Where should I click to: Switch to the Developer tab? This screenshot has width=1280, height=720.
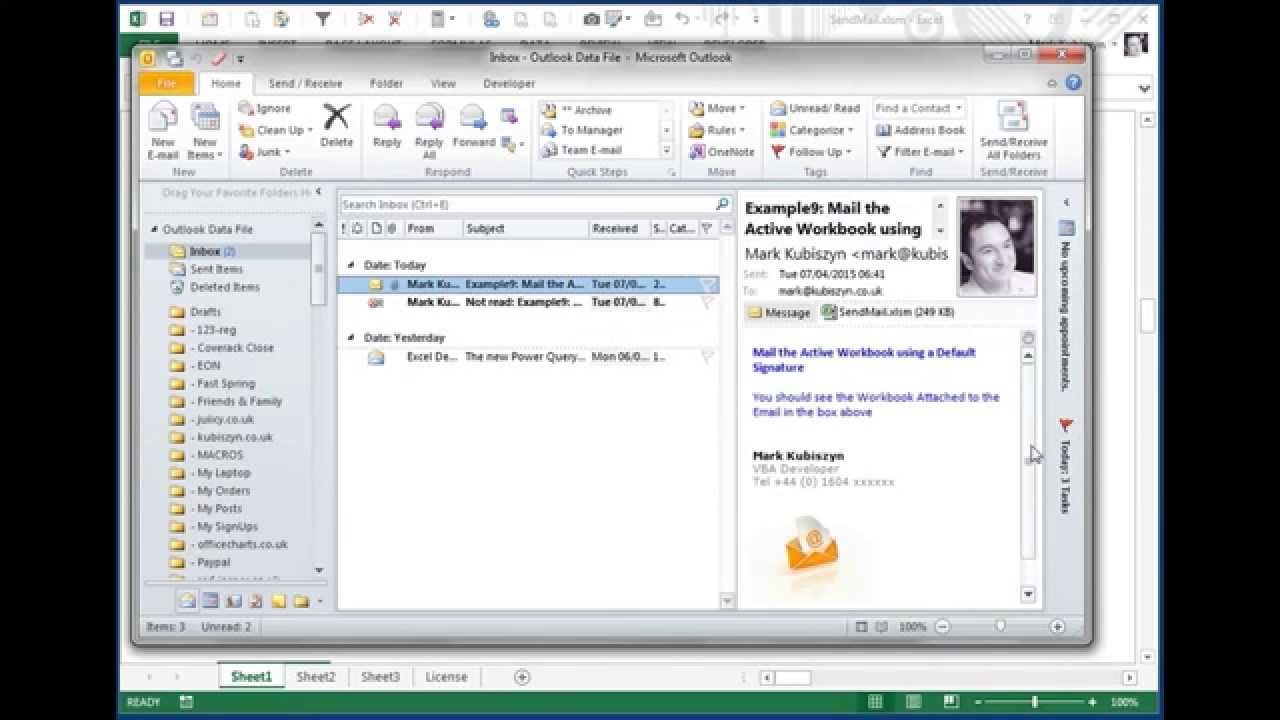click(509, 84)
